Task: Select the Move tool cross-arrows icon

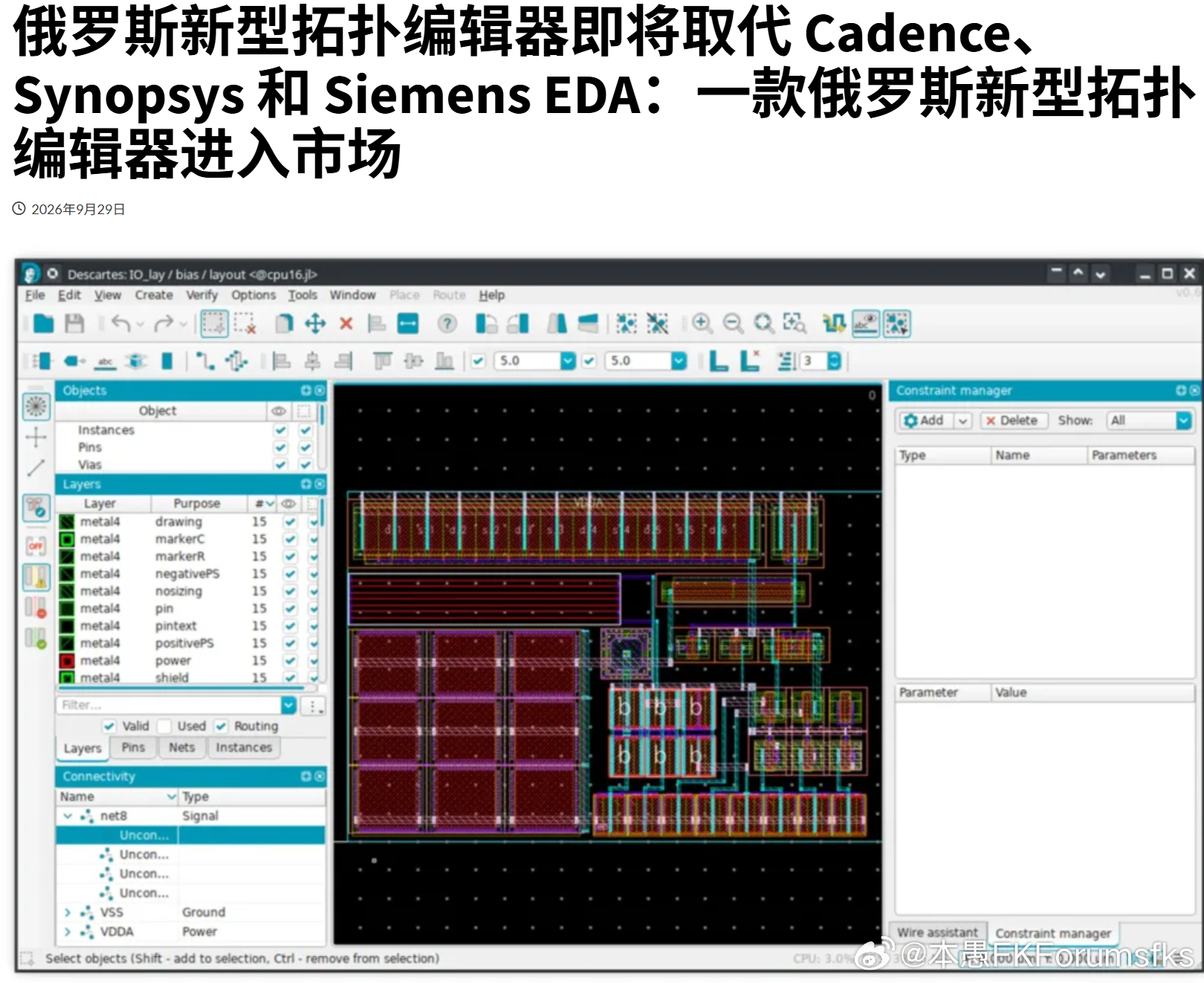Action: click(x=315, y=323)
